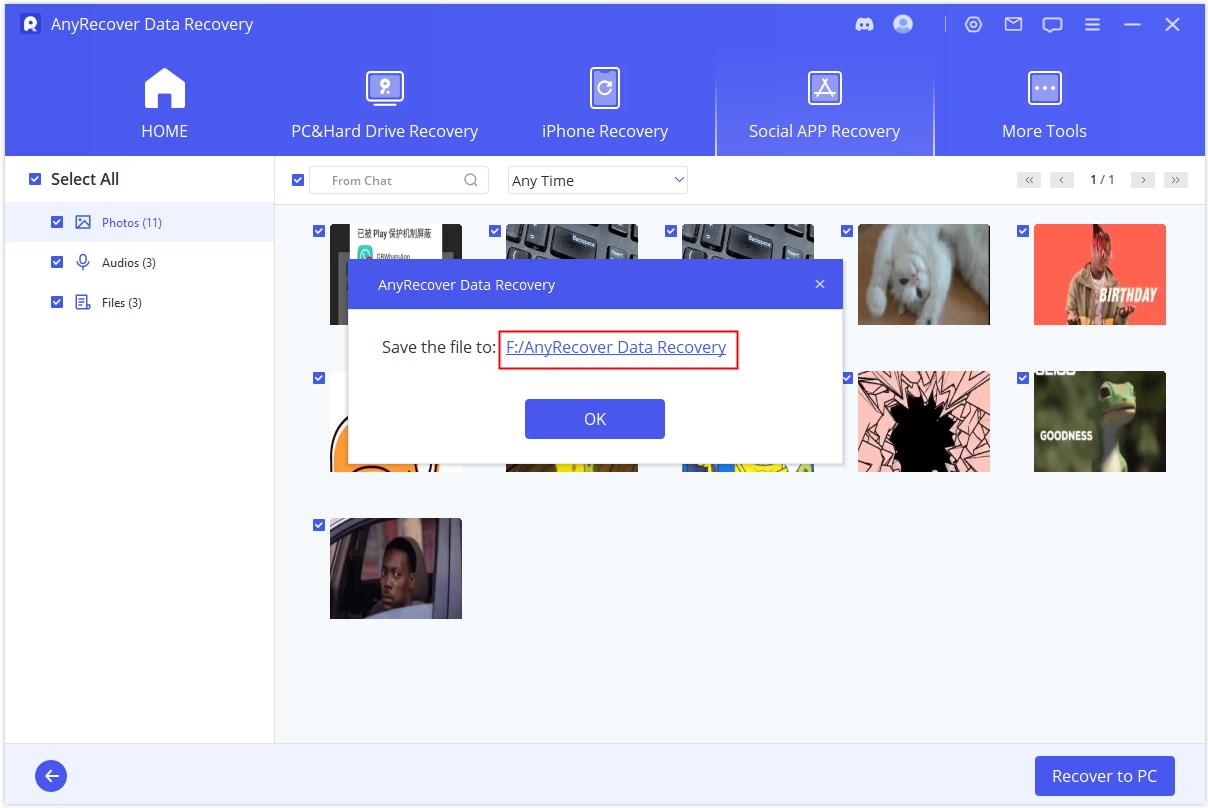Toggle the Select All checkbox
This screenshot has height=808, width=1208.
click(35, 179)
